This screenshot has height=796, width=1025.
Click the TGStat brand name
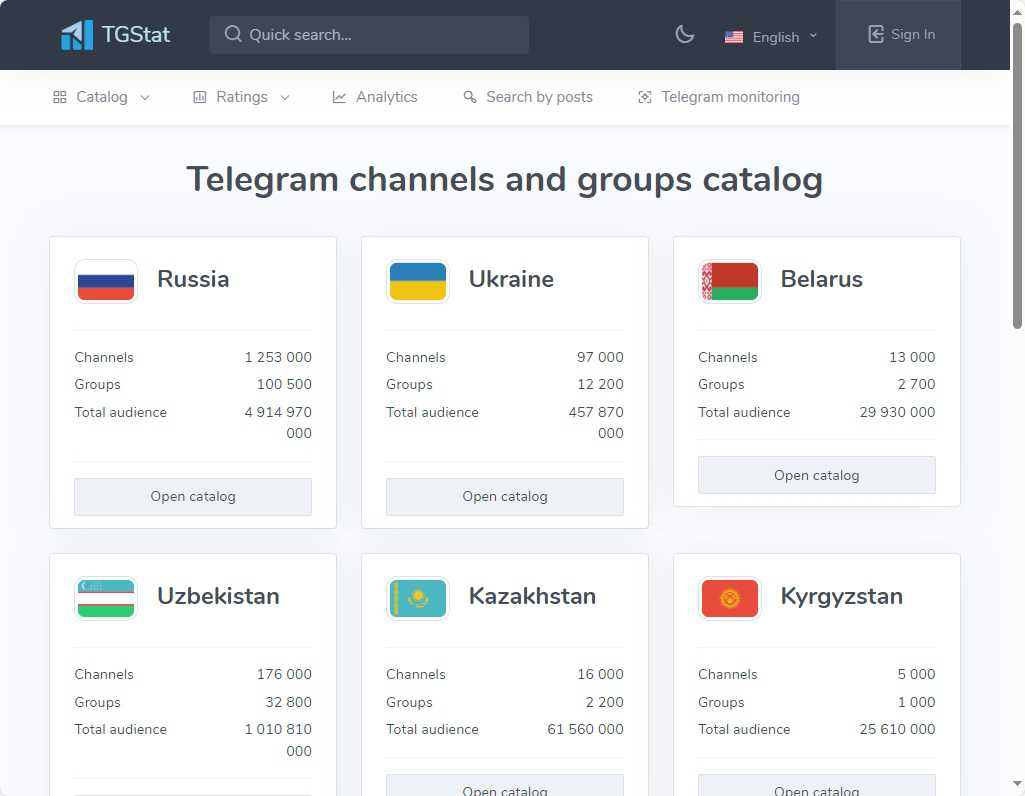click(x=136, y=35)
